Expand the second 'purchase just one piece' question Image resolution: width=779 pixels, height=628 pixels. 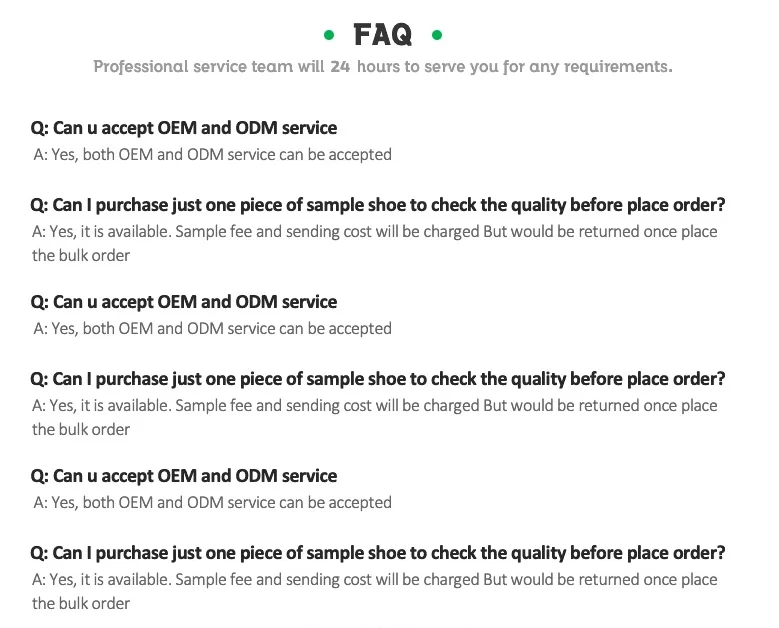378,379
